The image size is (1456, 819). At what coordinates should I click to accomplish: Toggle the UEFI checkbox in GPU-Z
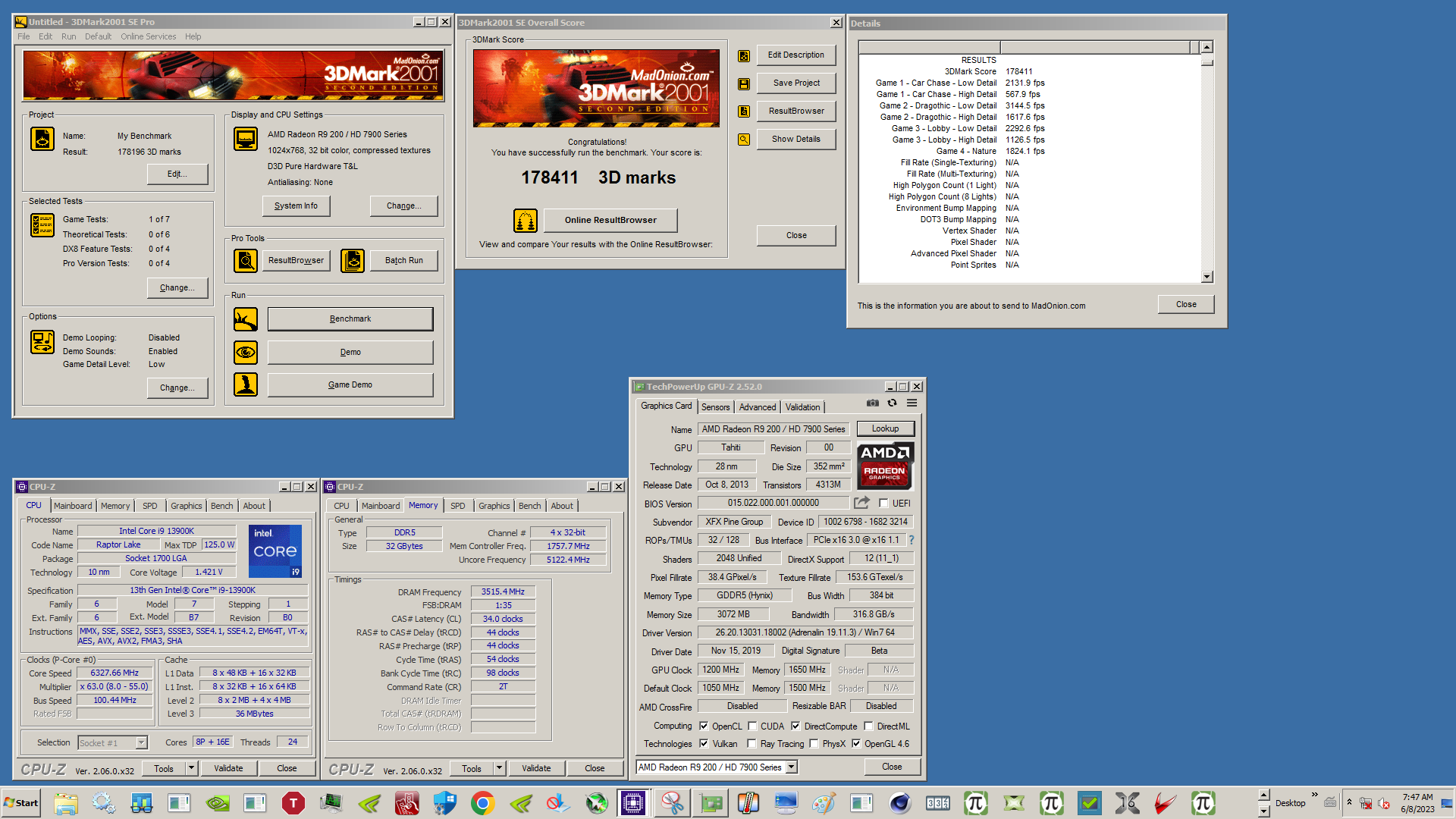(883, 503)
